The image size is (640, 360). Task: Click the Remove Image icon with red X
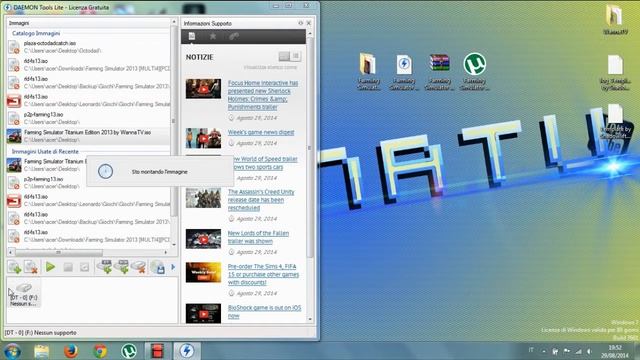click(31, 267)
